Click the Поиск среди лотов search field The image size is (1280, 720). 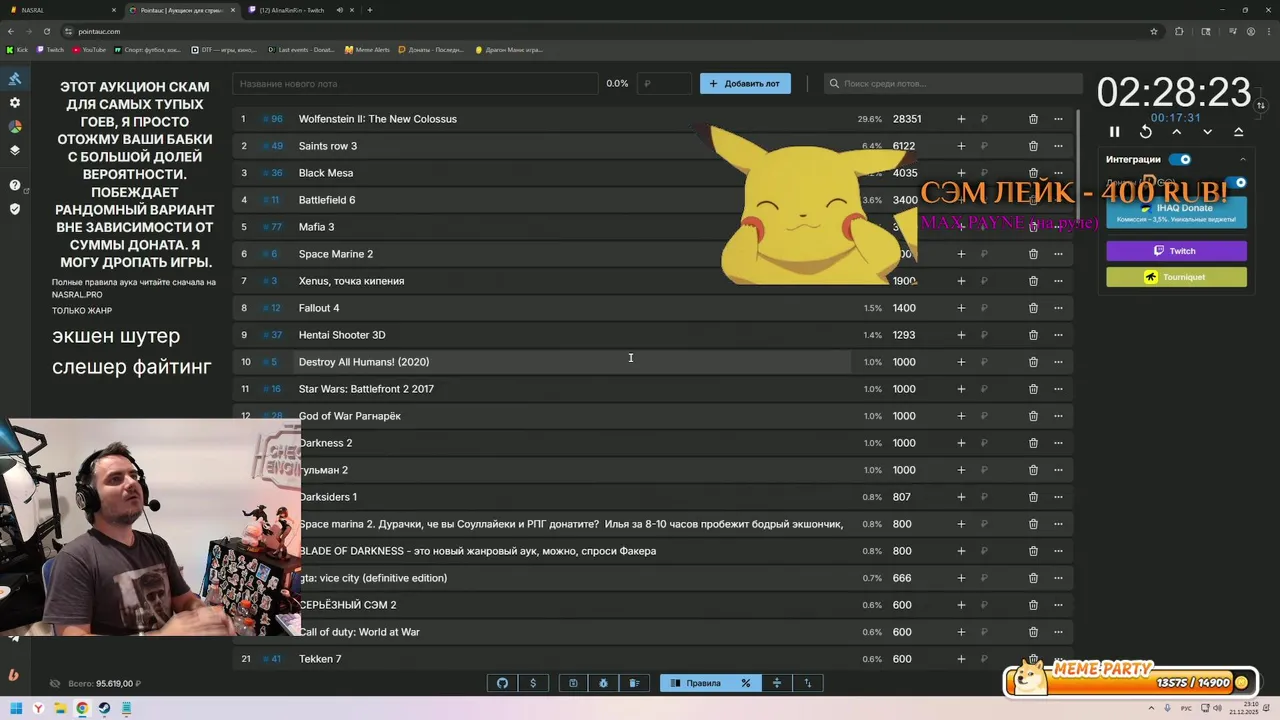953,84
